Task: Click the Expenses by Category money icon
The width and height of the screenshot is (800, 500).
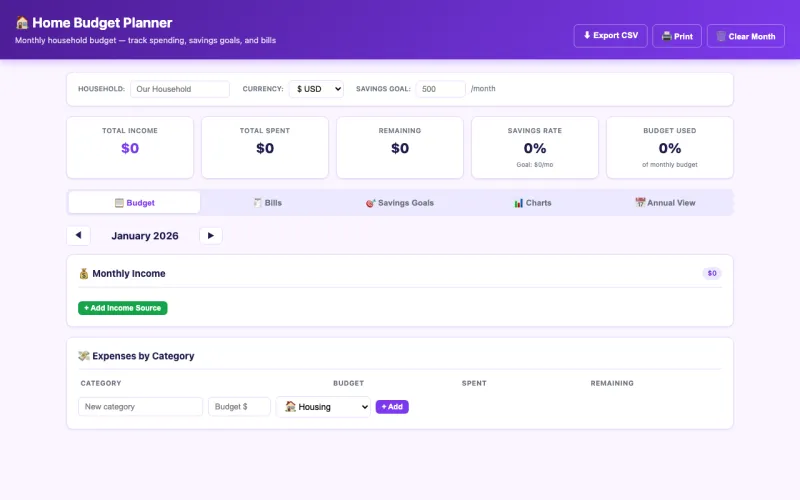Action: (x=84, y=356)
